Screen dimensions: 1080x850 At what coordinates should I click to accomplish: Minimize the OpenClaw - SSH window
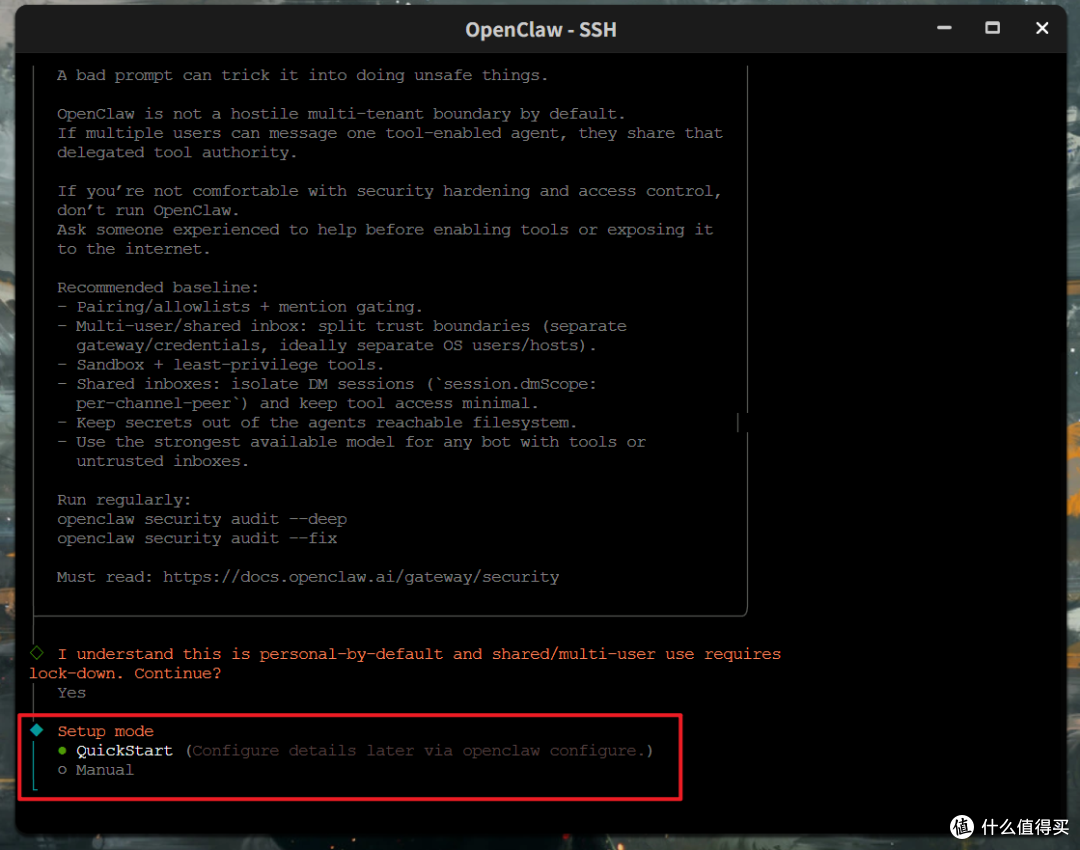click(944, 28)
